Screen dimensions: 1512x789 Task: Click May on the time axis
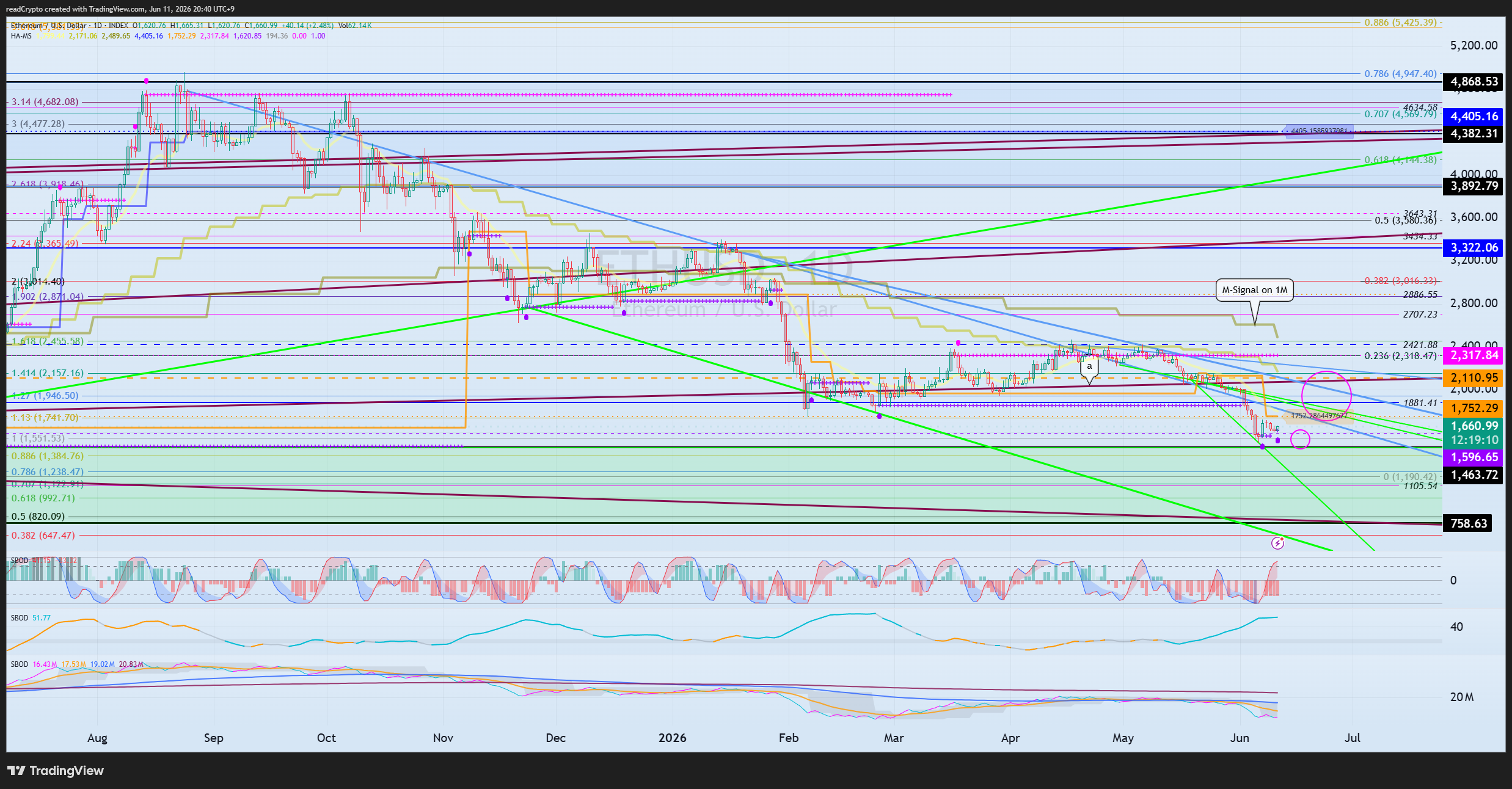click(1123, 738)
